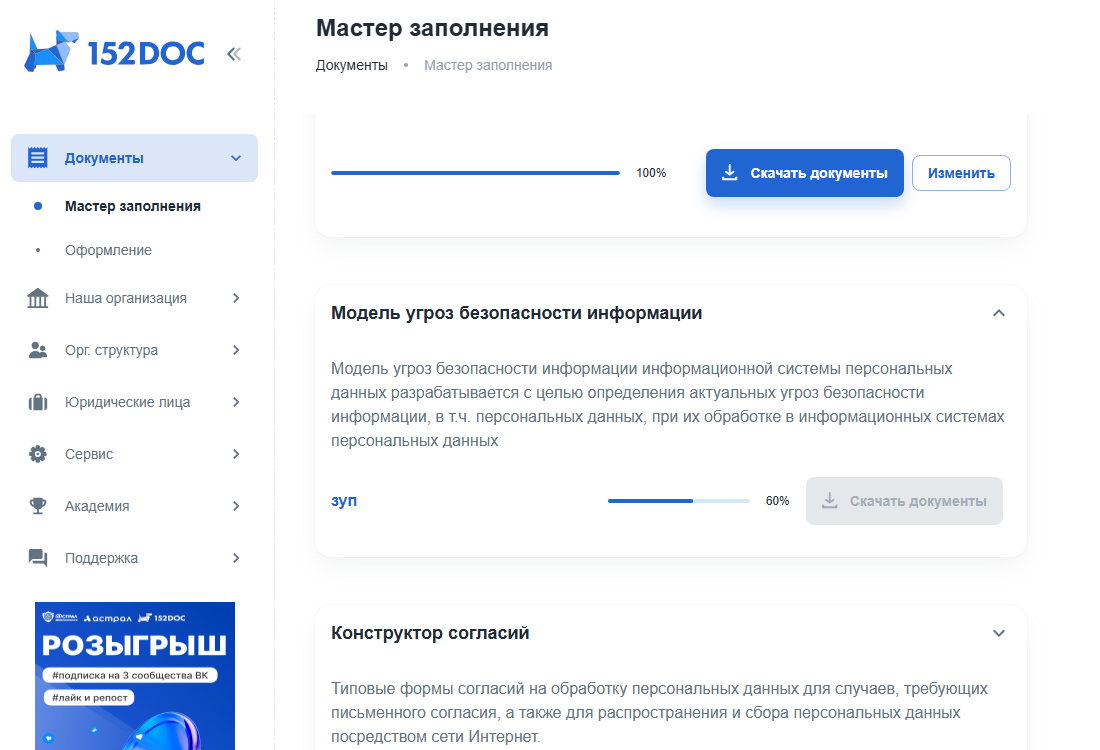The image size is (1100, 750).
Task: Click the Конструктор согласий title
Action: [x=430, y=633]
